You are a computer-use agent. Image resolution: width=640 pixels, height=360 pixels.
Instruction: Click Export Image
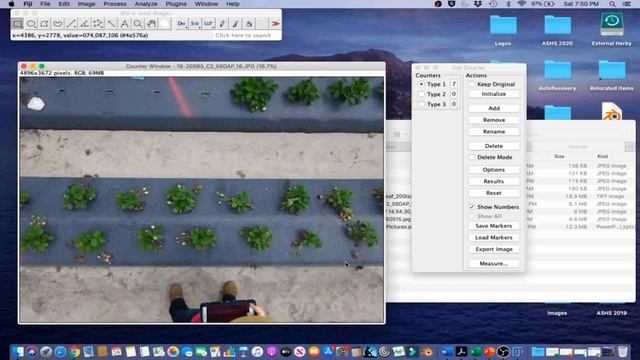[x=494, y=249]
